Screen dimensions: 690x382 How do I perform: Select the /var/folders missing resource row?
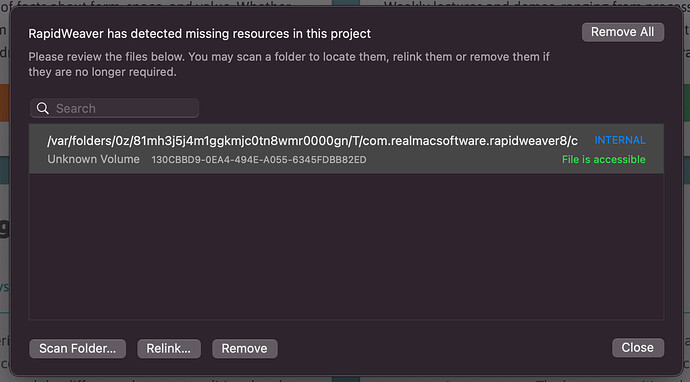346,149
